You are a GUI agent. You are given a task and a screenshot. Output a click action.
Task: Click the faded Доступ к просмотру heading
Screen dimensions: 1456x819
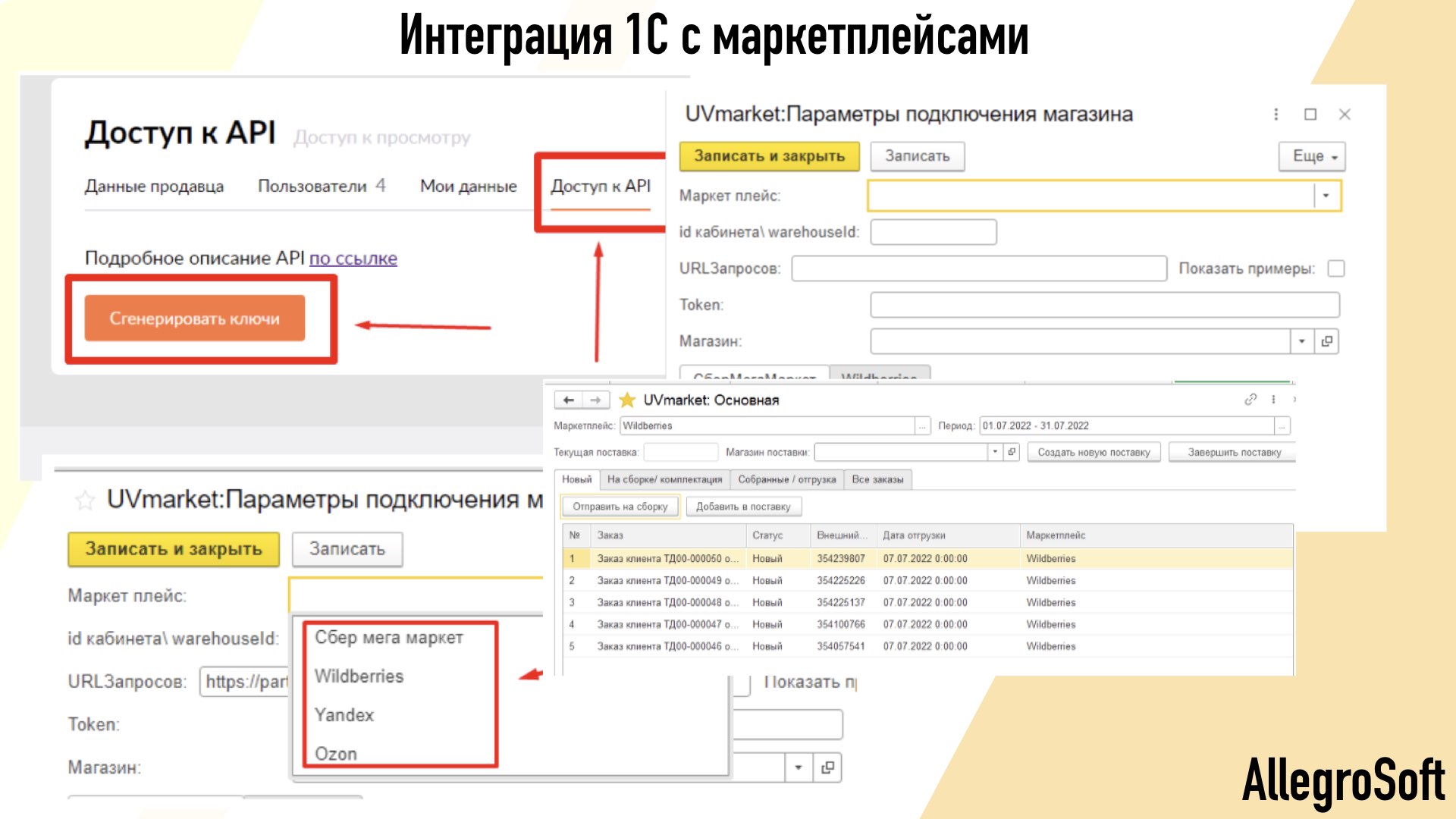point(382,137)
